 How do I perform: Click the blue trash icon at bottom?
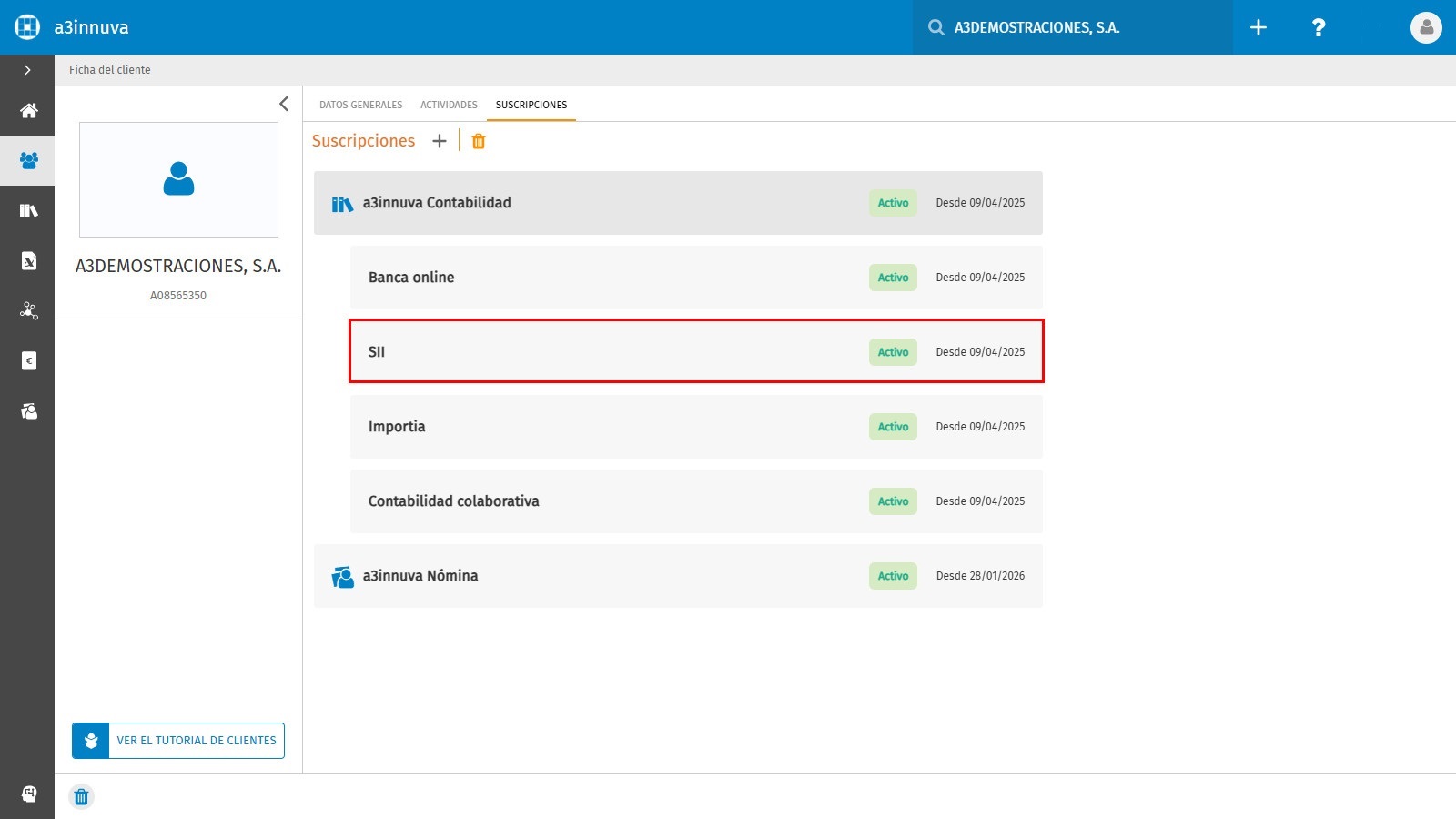click(x=81, y=797)
